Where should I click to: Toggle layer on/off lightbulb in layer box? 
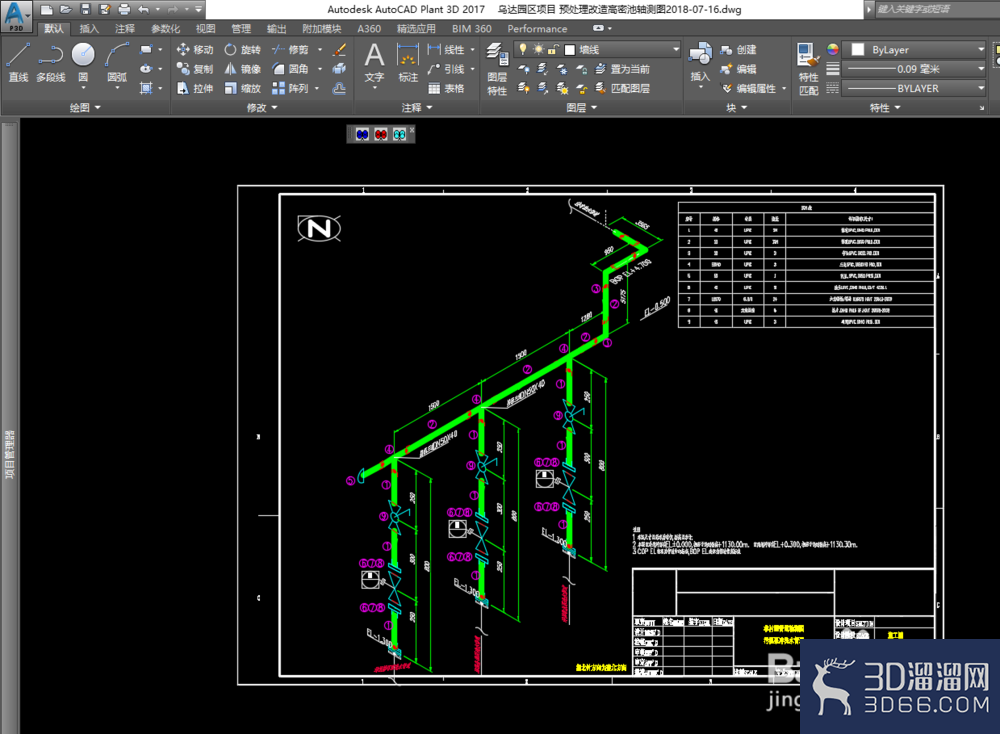523,49
